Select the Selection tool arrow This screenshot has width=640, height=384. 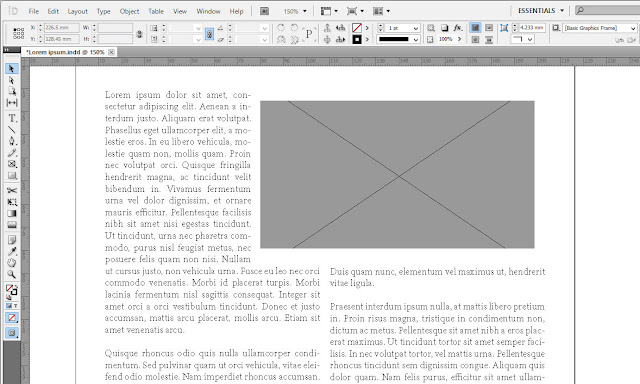(11, 69)
